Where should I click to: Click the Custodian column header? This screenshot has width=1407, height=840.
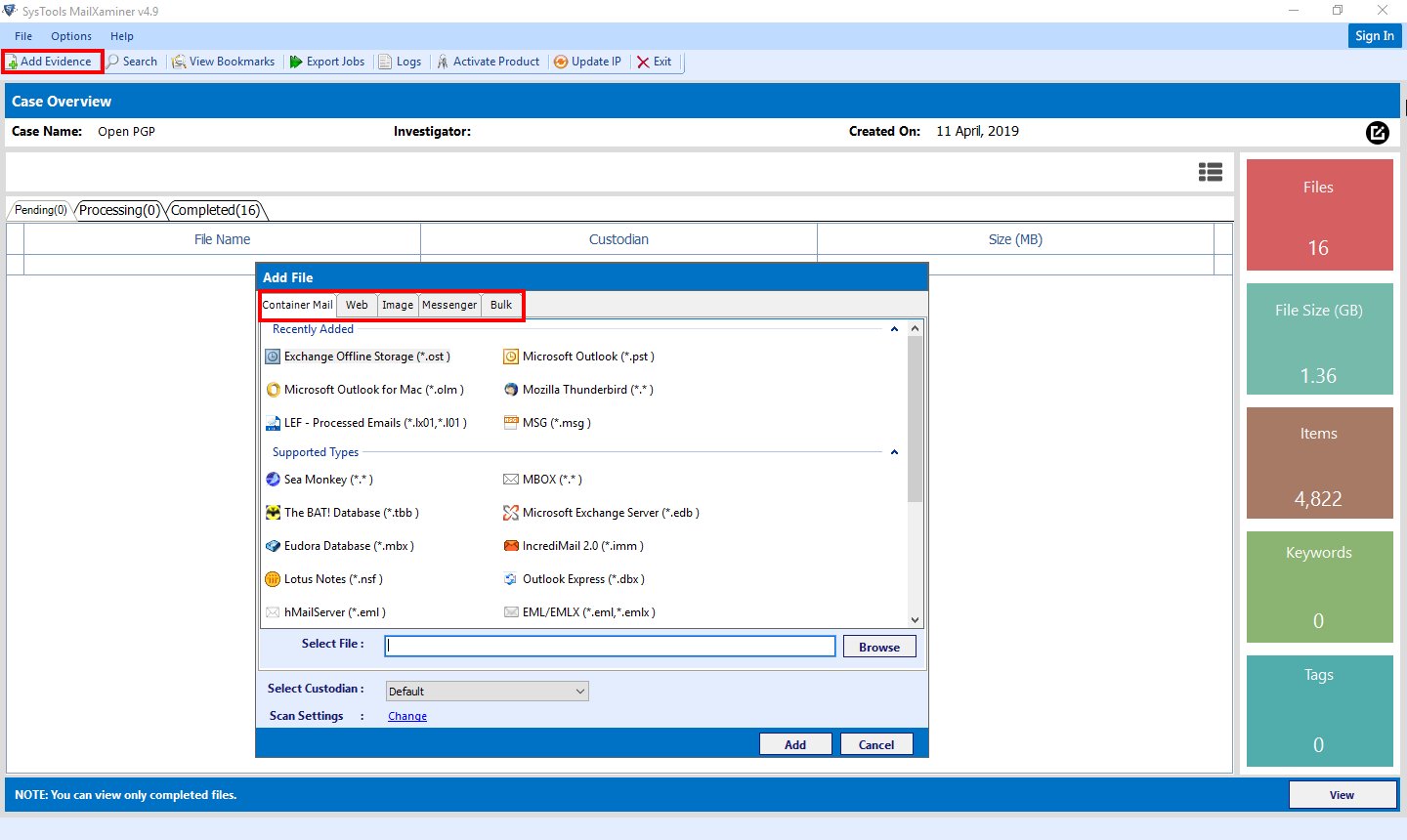point(618,239)
